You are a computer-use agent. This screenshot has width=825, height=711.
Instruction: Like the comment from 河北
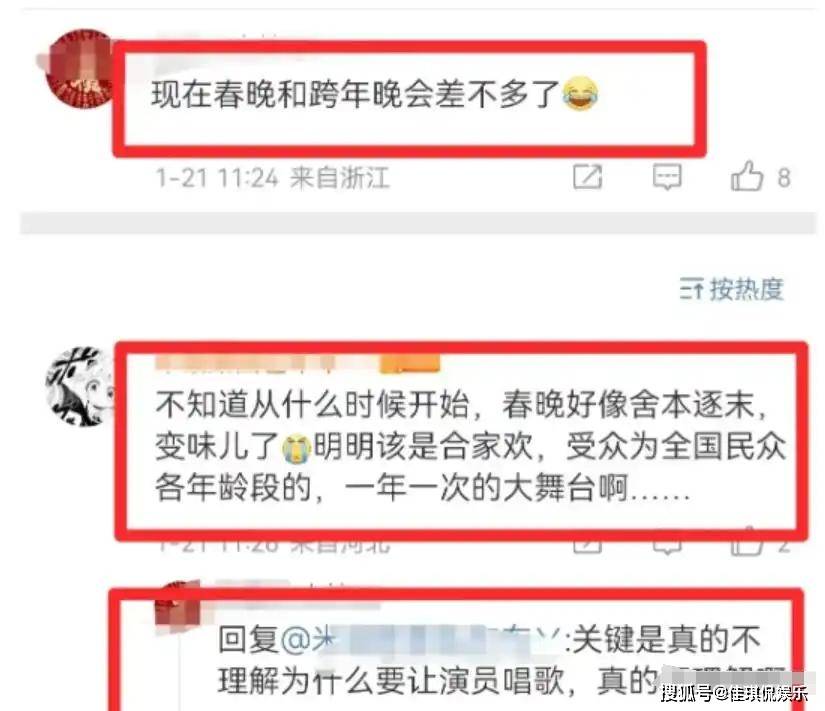(747, 542)
